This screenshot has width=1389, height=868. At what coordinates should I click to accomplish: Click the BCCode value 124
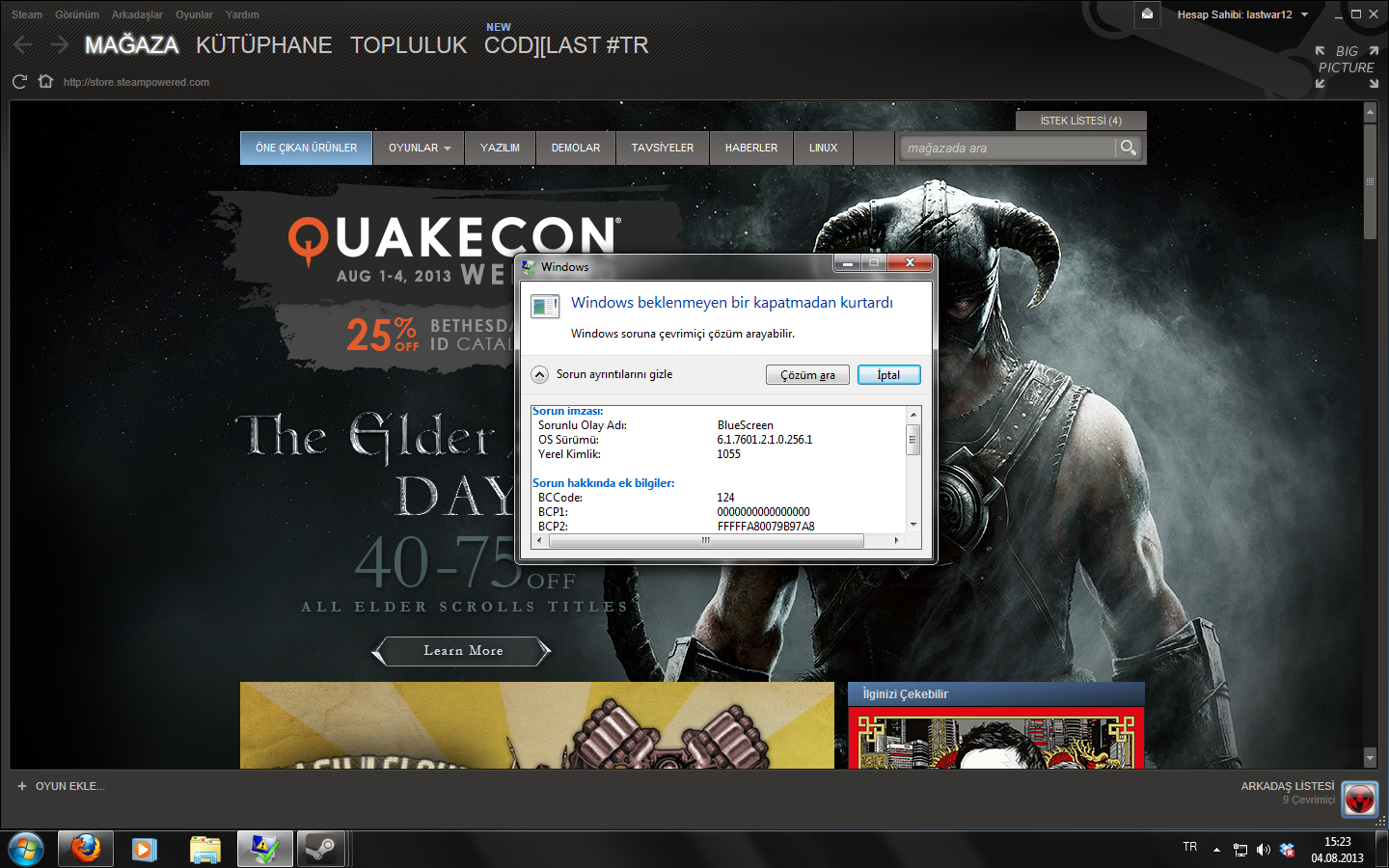pyautogui.click(x=725, y=498)
